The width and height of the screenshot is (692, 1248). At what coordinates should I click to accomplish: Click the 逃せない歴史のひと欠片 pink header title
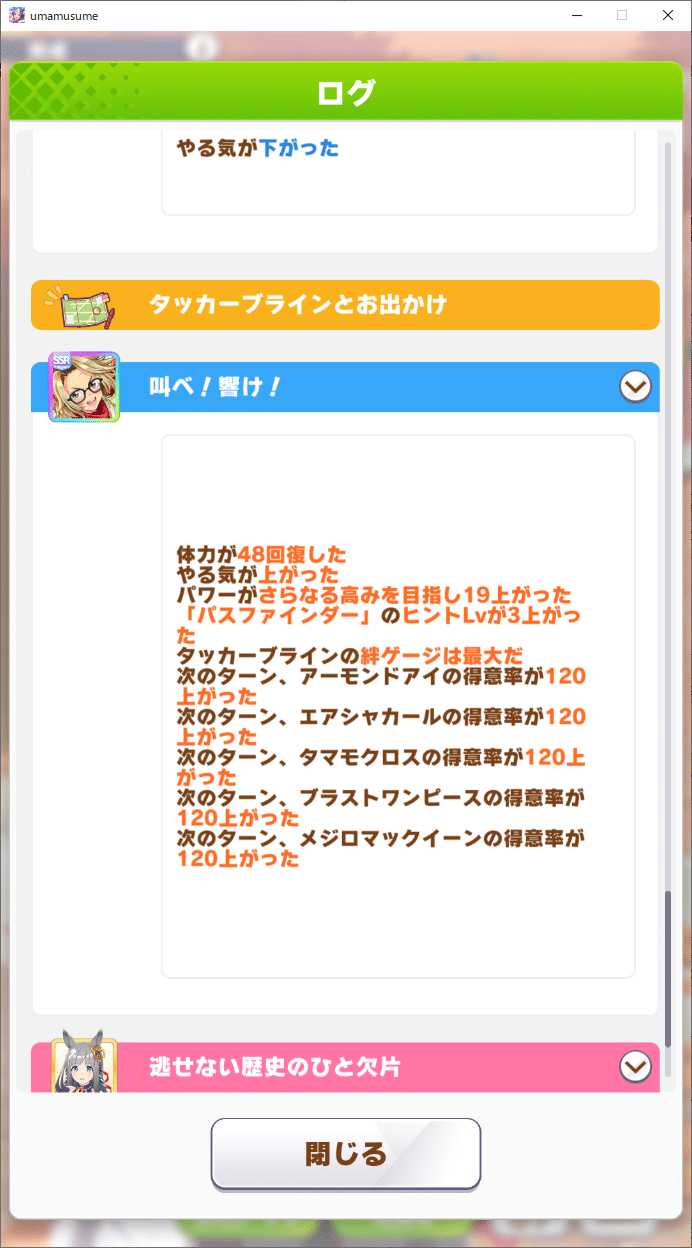click(275, 1067)
